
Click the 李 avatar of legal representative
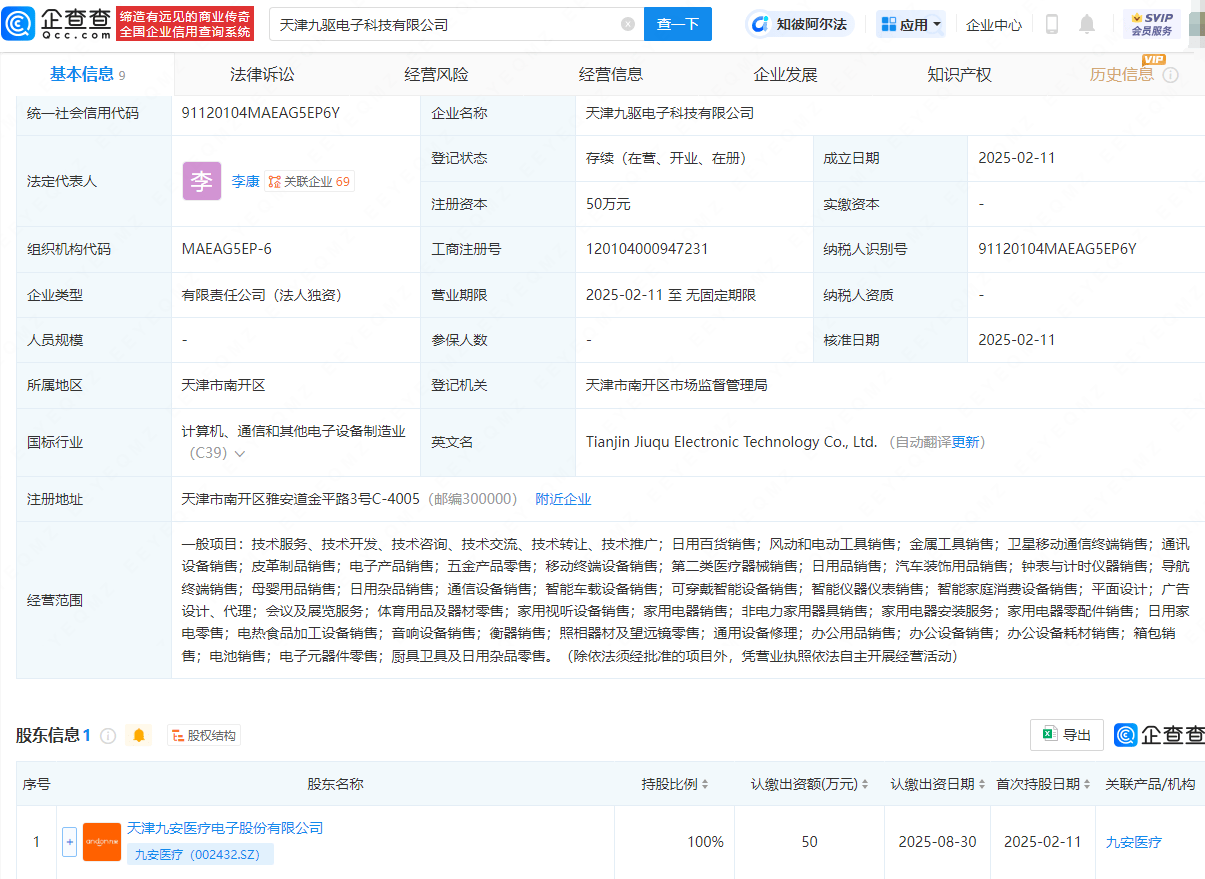coord(201,181)
